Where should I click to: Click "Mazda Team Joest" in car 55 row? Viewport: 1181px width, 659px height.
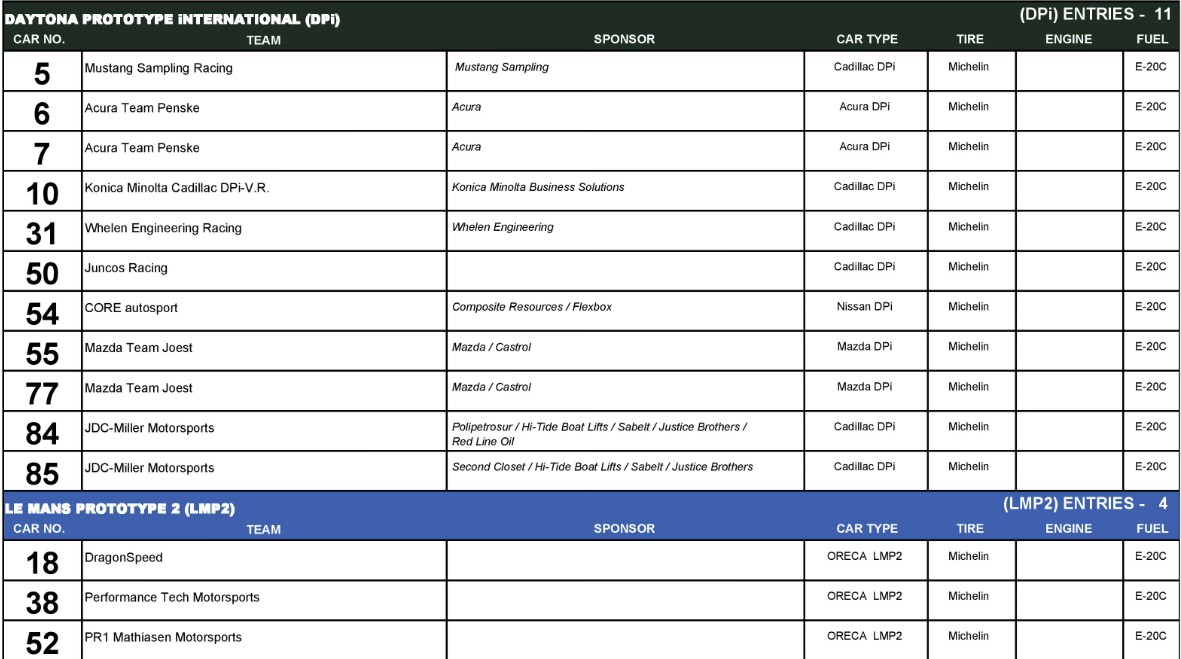coord(139,347)
